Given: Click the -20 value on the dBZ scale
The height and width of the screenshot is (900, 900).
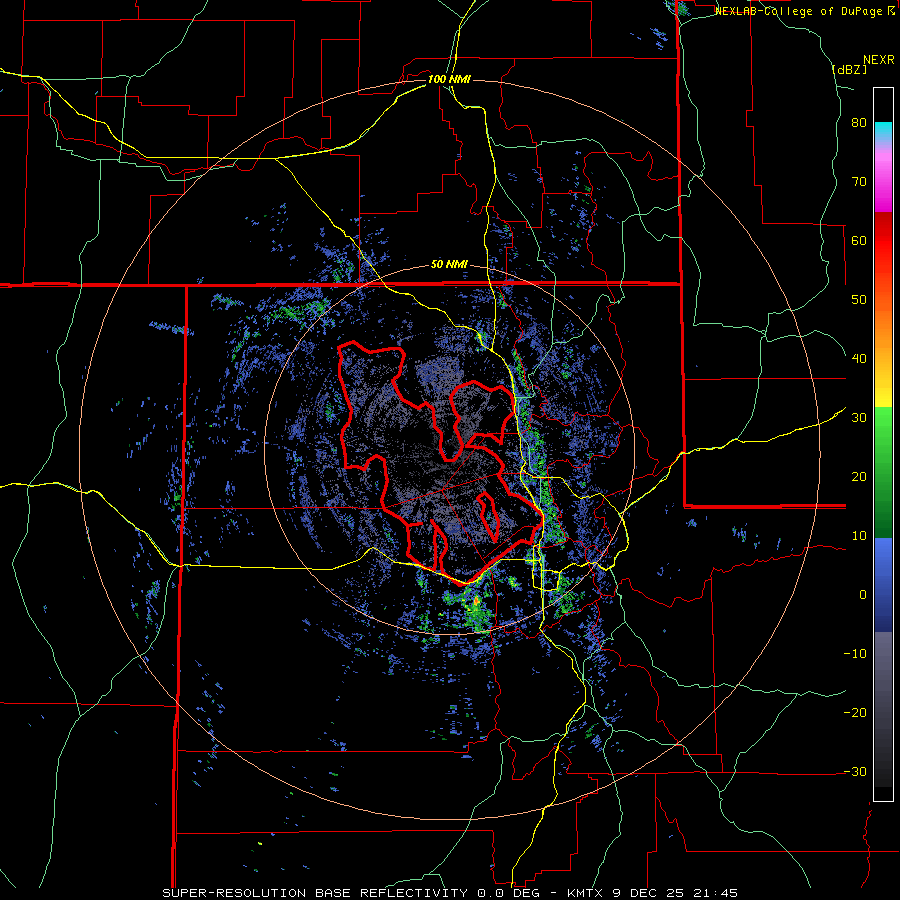Looking at the screenshot, I should pos(855,712).
